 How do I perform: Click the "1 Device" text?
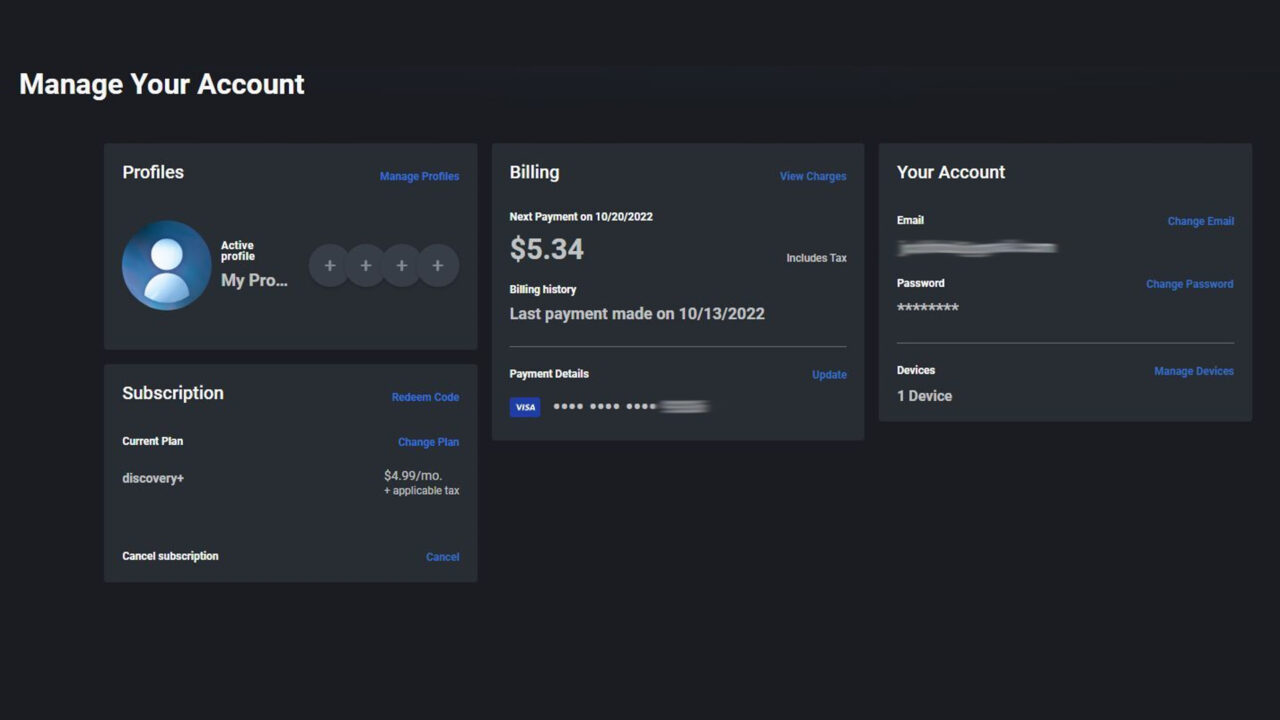coord(924,396)
